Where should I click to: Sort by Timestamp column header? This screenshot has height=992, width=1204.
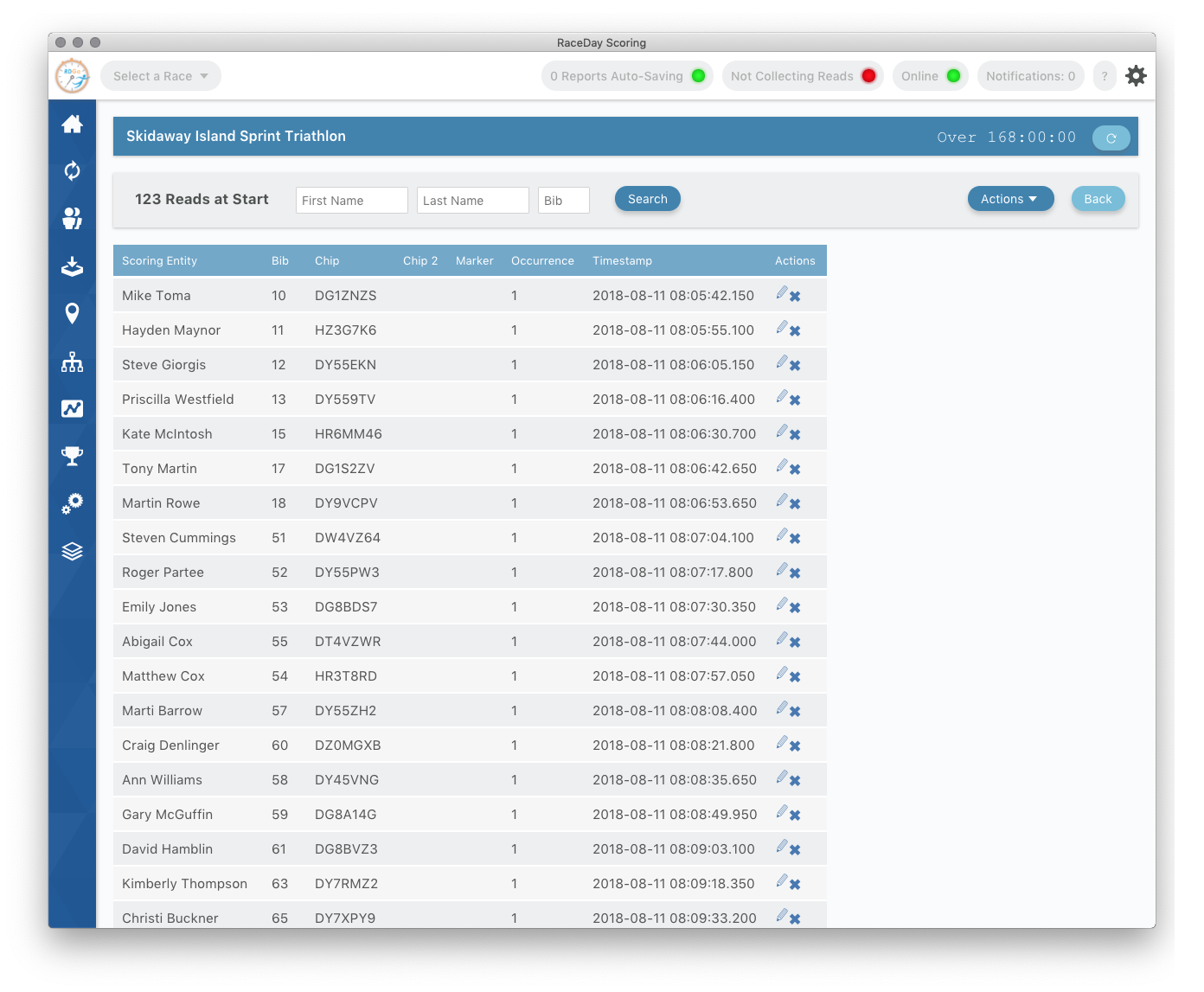click(622, 260)
